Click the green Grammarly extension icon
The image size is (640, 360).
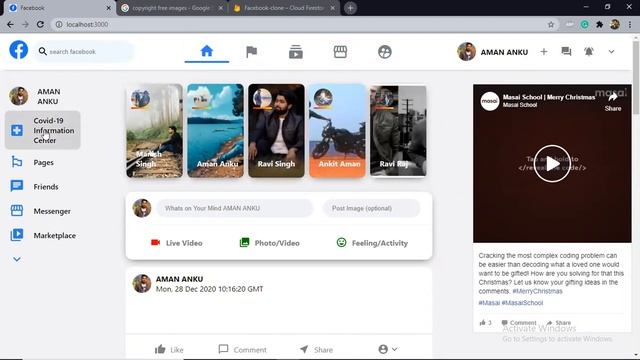584,24
